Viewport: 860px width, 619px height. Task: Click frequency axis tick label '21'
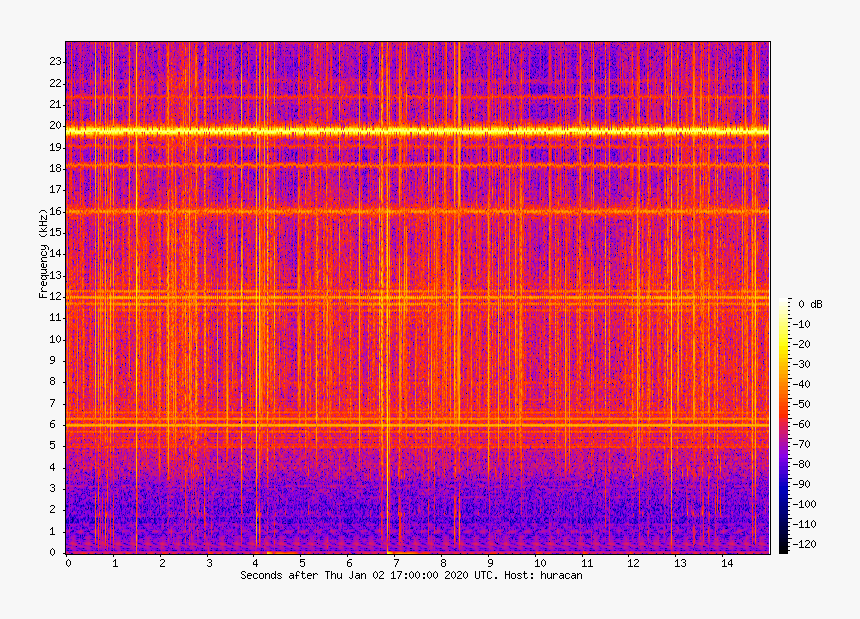[55, 104]
